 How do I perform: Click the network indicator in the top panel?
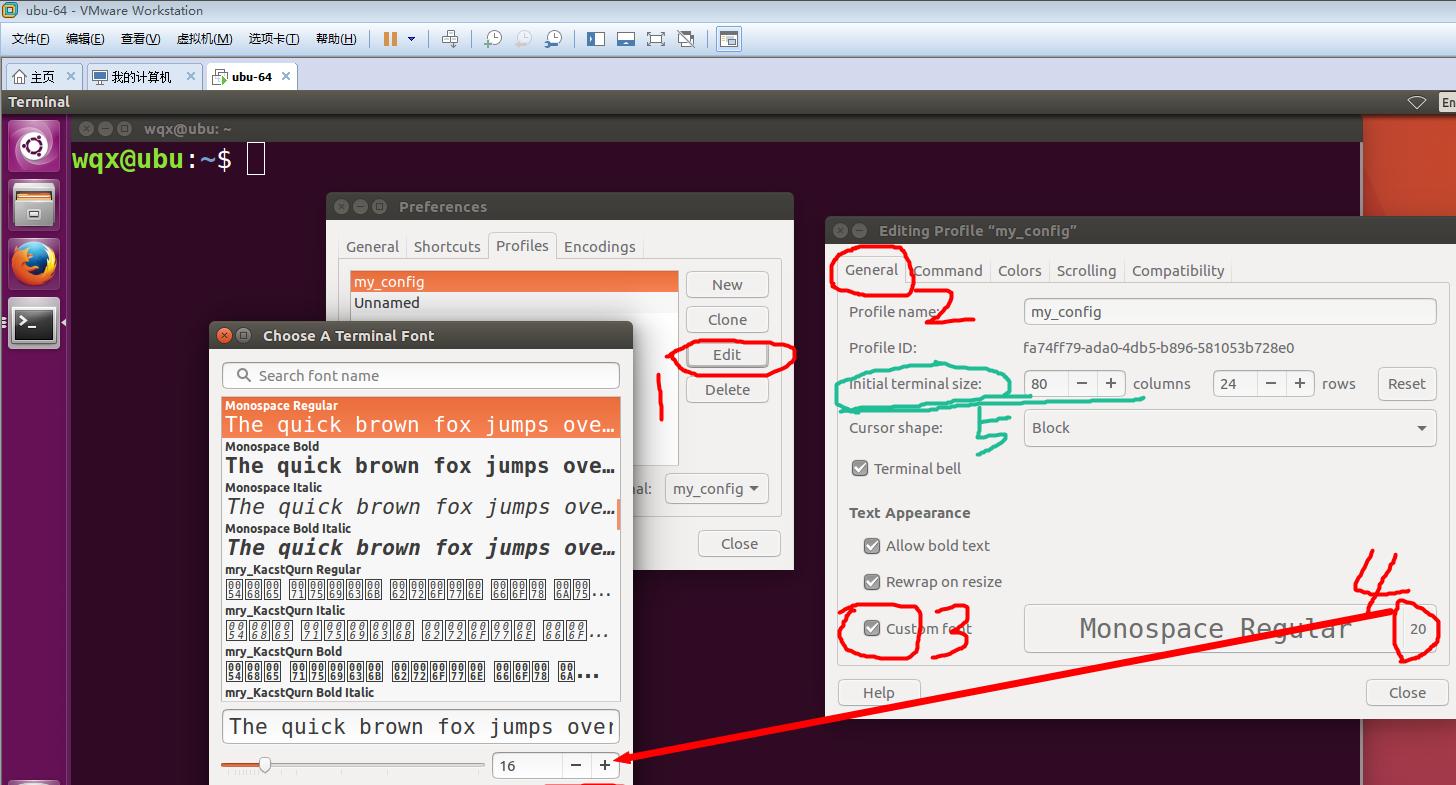1417,102
